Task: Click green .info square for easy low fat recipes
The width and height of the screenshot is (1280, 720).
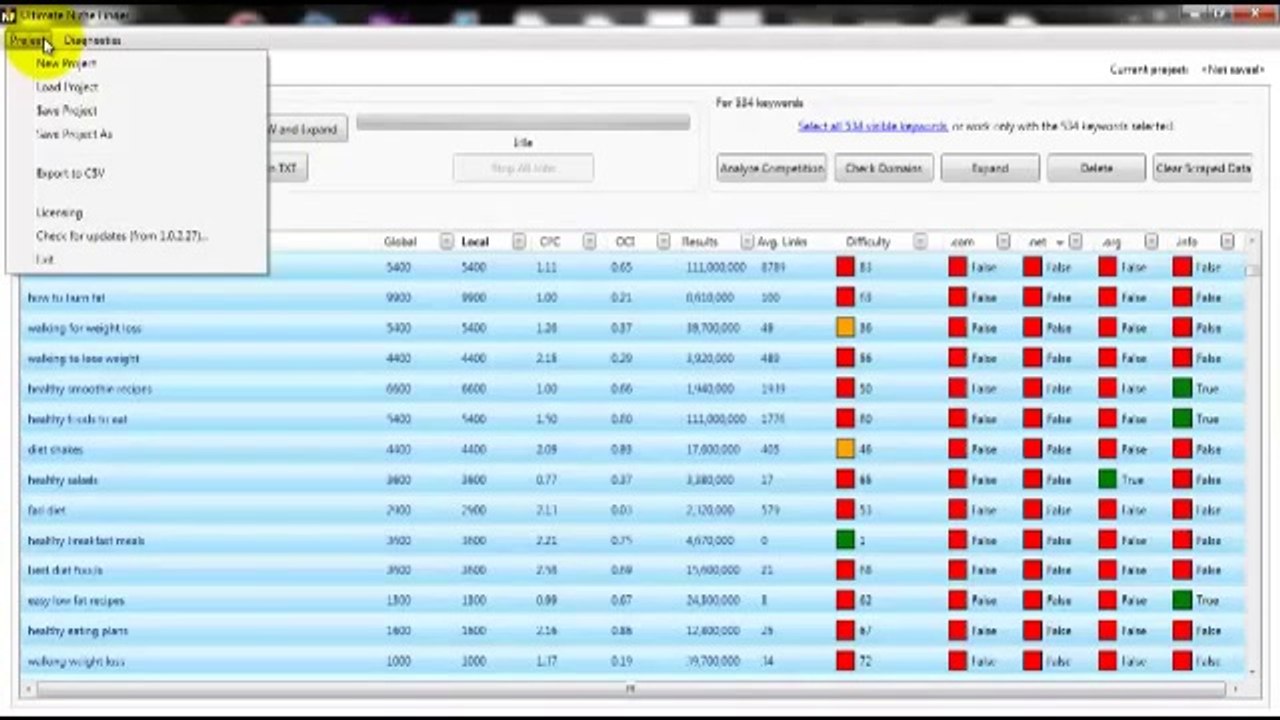Action: click(x=1183, y=600)
